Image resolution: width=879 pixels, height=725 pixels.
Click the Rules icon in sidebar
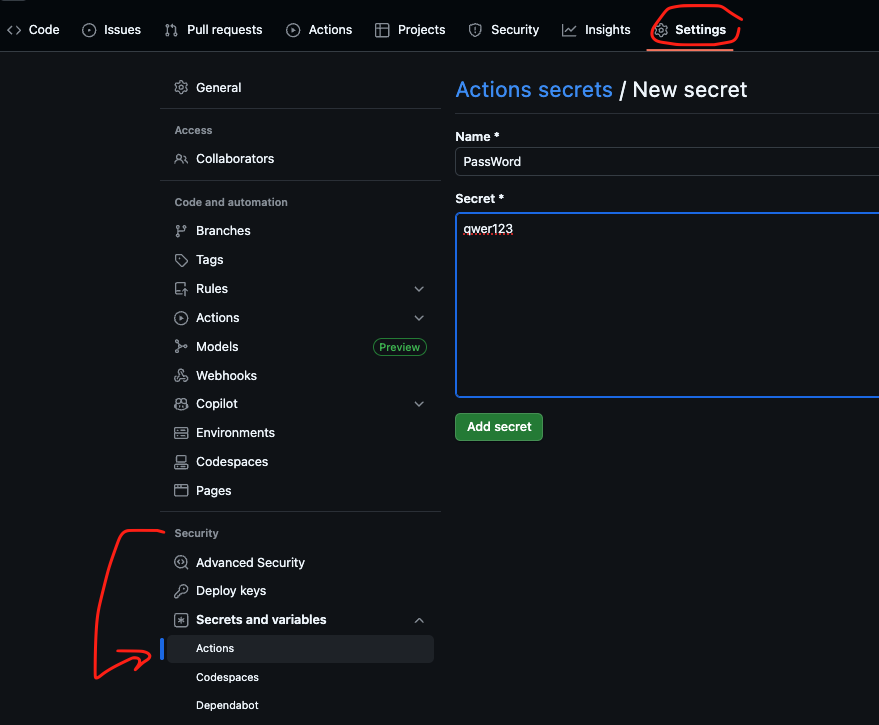(181, 289)
